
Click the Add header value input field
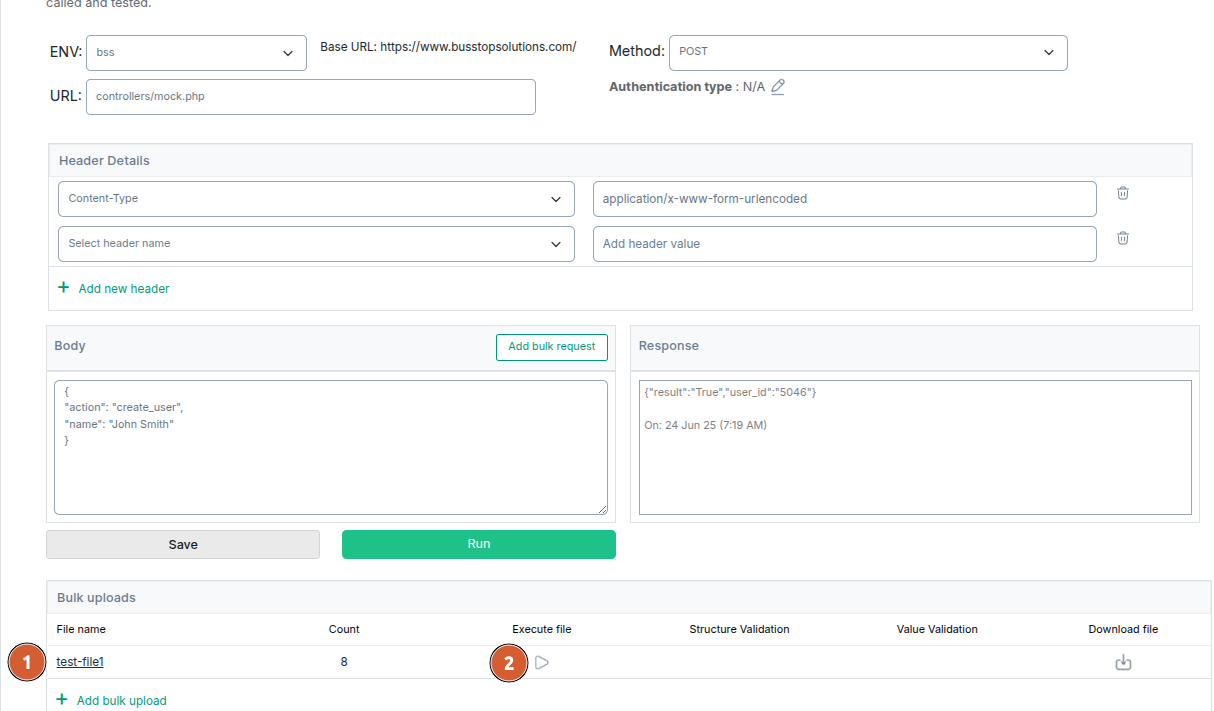[x=844, y=244]
